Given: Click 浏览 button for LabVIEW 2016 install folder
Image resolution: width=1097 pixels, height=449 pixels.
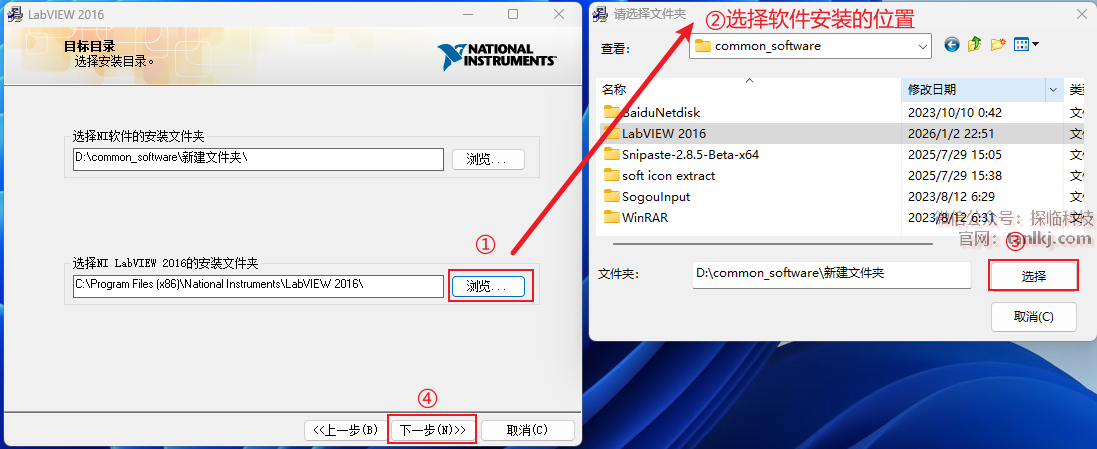Looking at the screenshot, I should 488,286.
